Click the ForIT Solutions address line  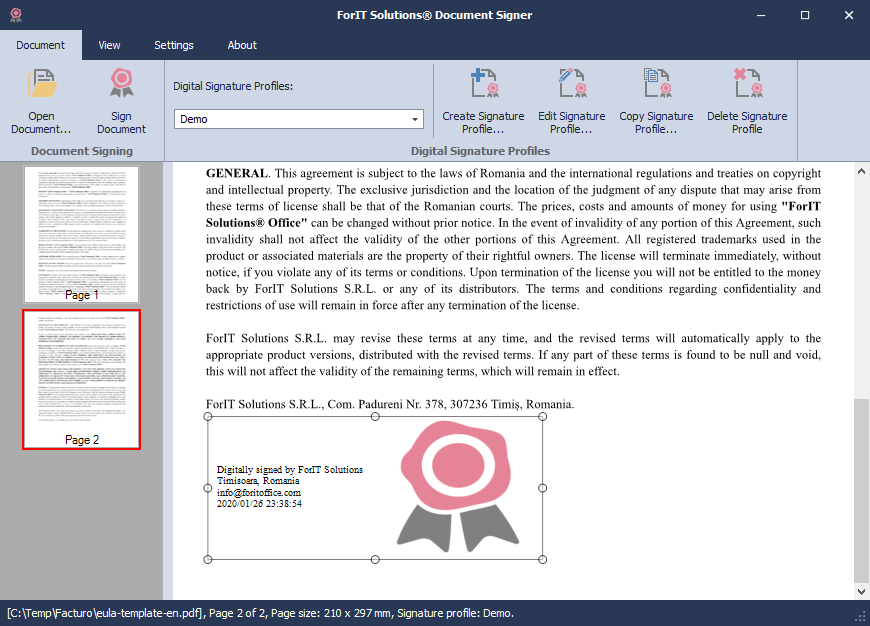point(390,404)
